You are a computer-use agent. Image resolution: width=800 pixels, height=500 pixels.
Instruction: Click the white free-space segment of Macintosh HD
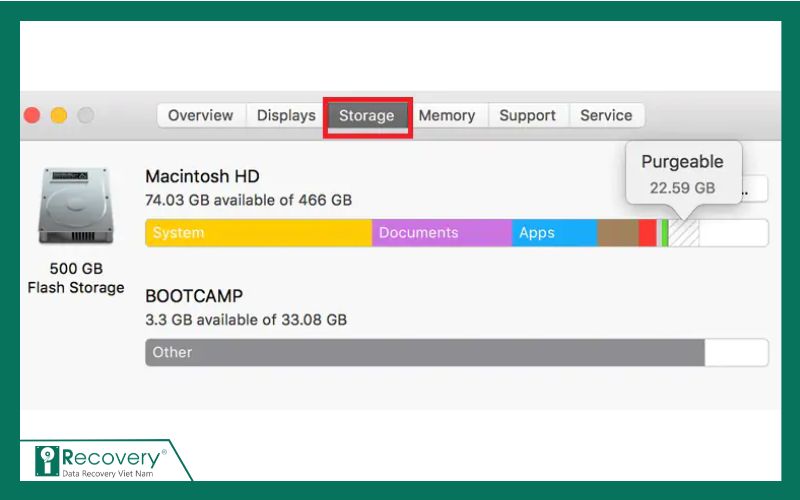pos(733,233)
